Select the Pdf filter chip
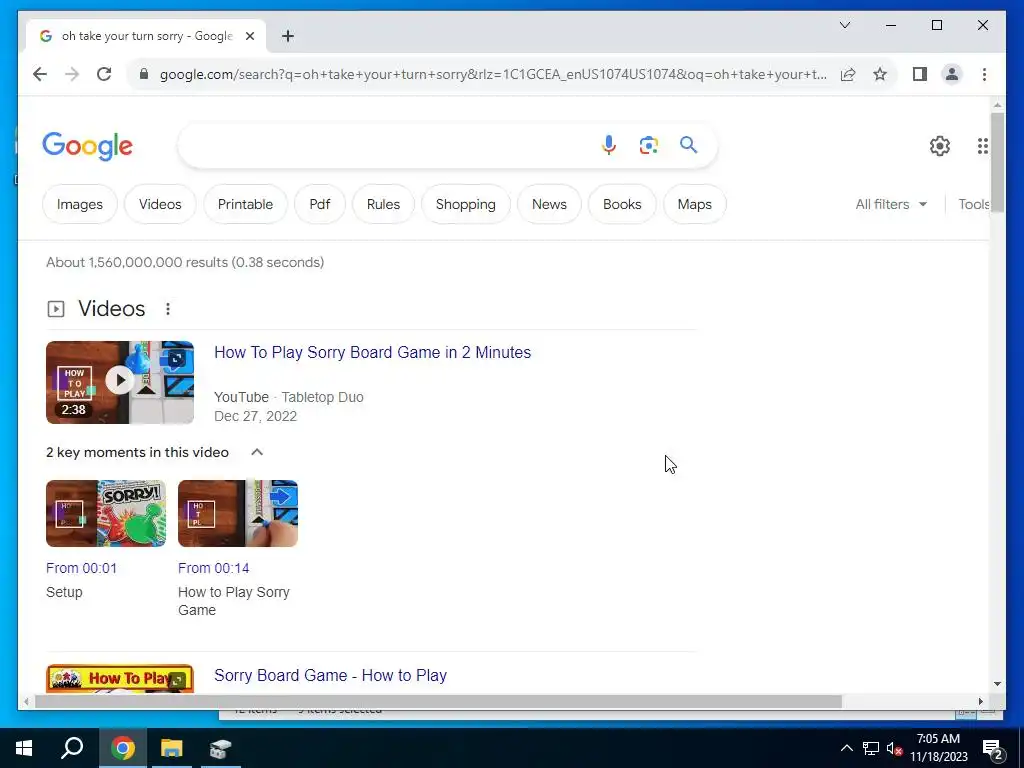The image size is (1024, 768). point(319,204)
